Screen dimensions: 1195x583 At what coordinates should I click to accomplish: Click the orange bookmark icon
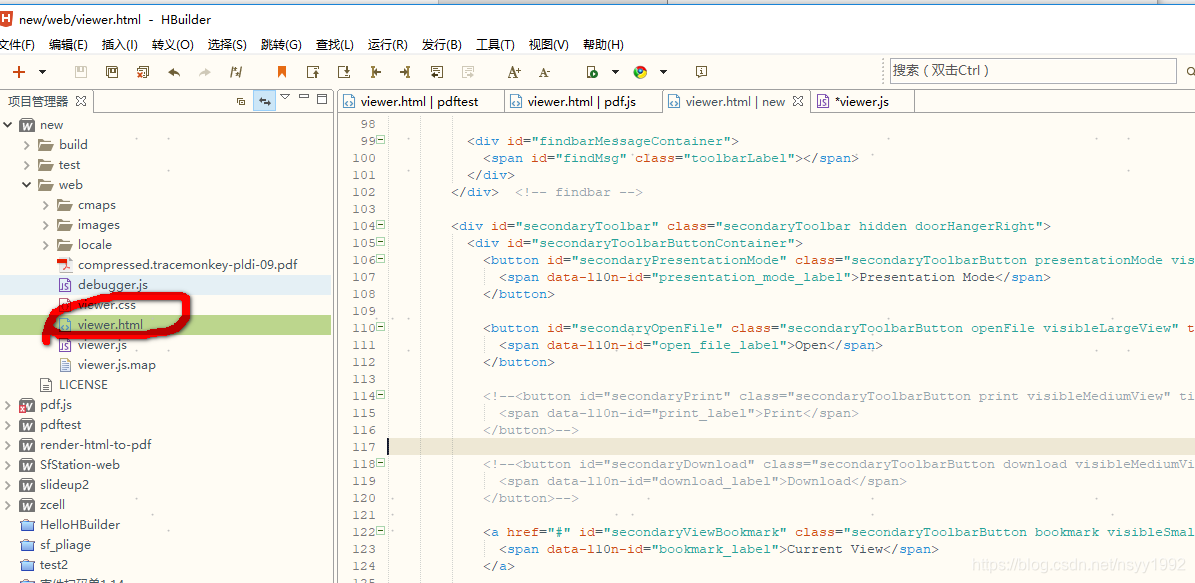pyautogui.click(x=282, y=72)
